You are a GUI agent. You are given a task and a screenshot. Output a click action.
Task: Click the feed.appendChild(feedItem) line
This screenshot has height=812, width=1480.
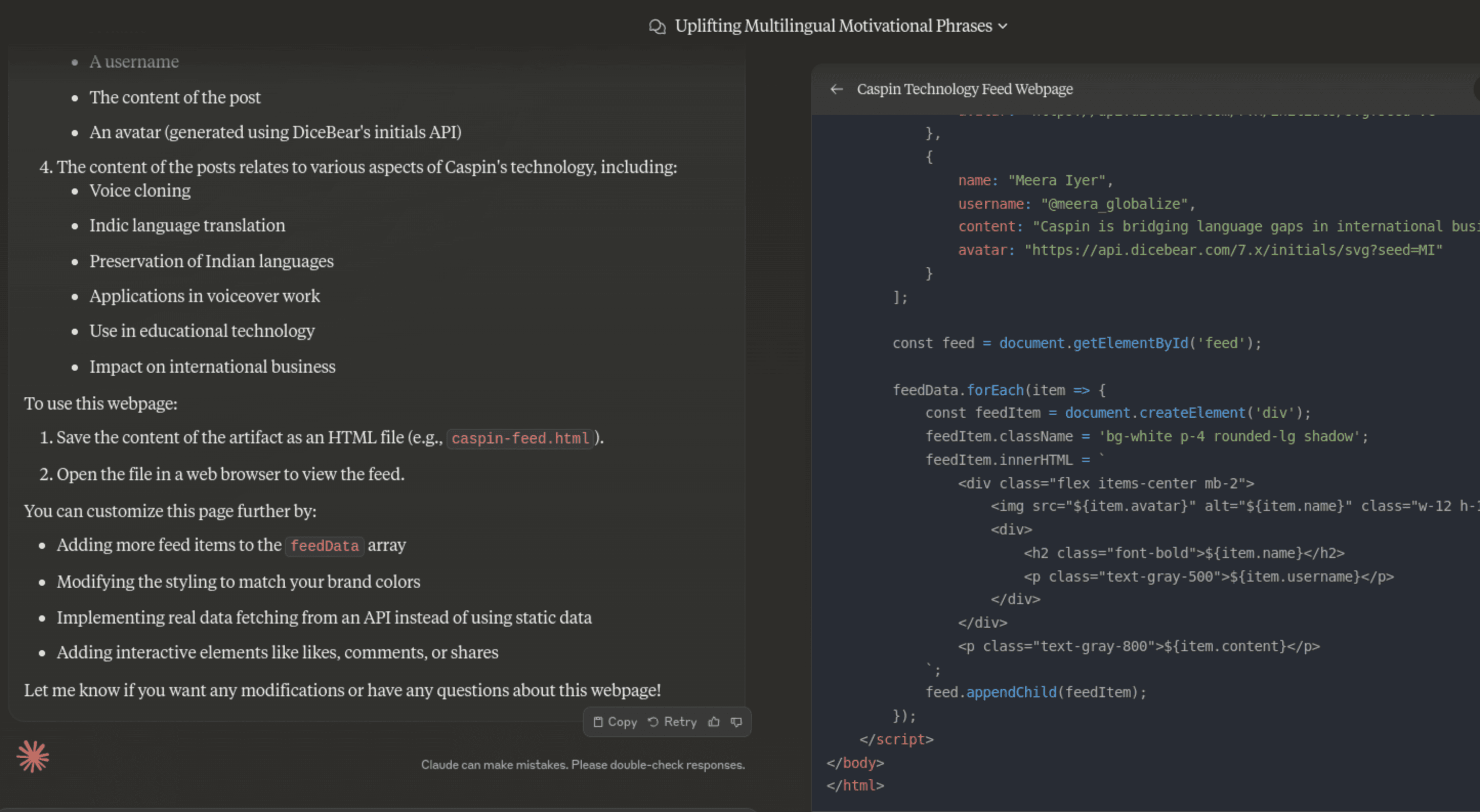click(x=1035, y=693)
